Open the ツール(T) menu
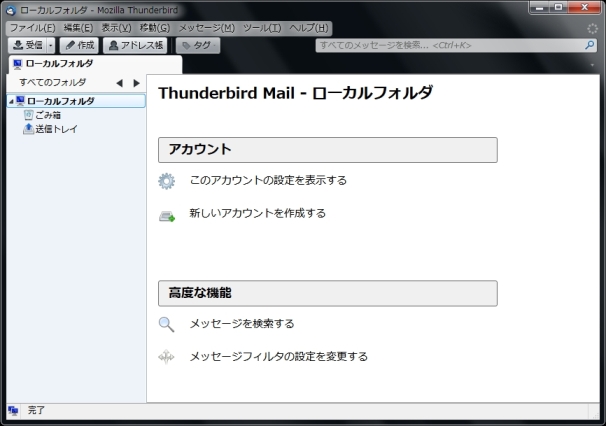 tap(262, 28)
